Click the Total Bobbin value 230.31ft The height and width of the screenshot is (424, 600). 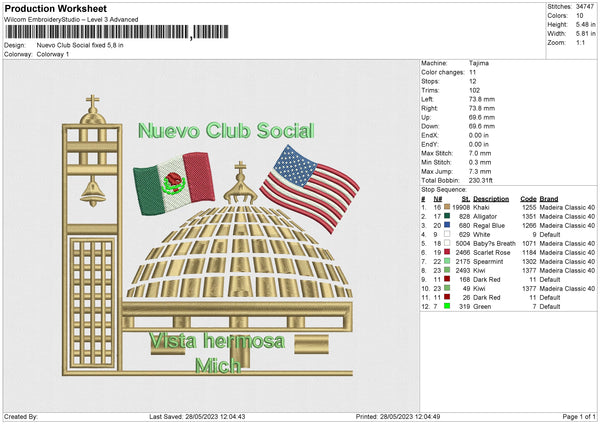481,180
